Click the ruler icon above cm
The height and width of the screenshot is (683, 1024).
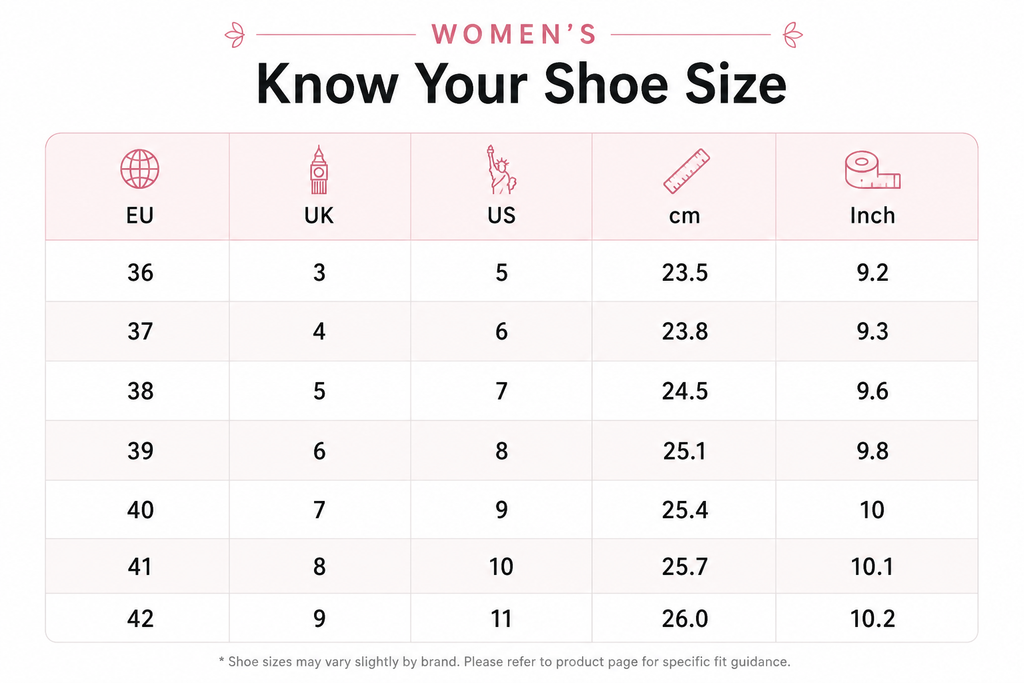click(686, 171)
